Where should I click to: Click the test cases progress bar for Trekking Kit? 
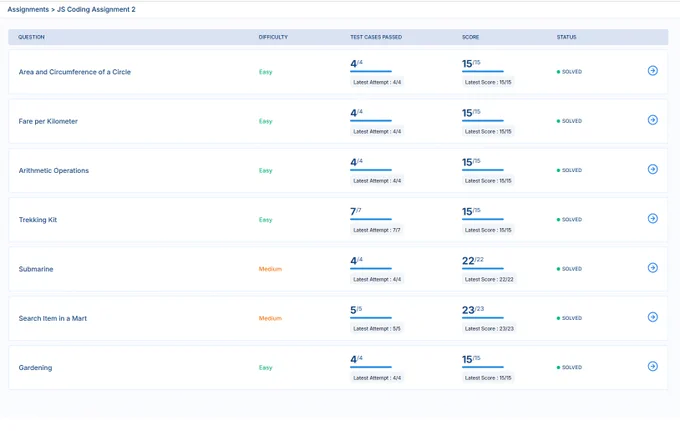pyautogui.click(x=371, y=219)
